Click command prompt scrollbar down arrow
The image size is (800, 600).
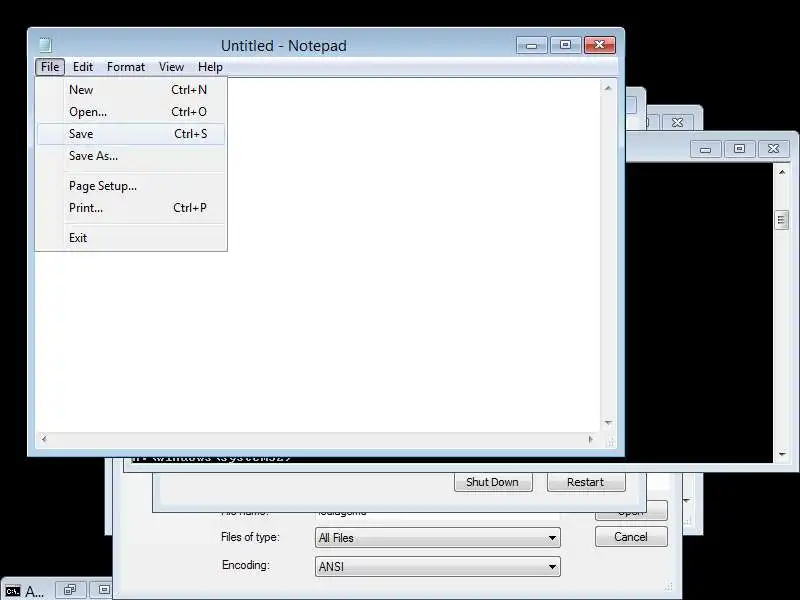pos(782,454)
